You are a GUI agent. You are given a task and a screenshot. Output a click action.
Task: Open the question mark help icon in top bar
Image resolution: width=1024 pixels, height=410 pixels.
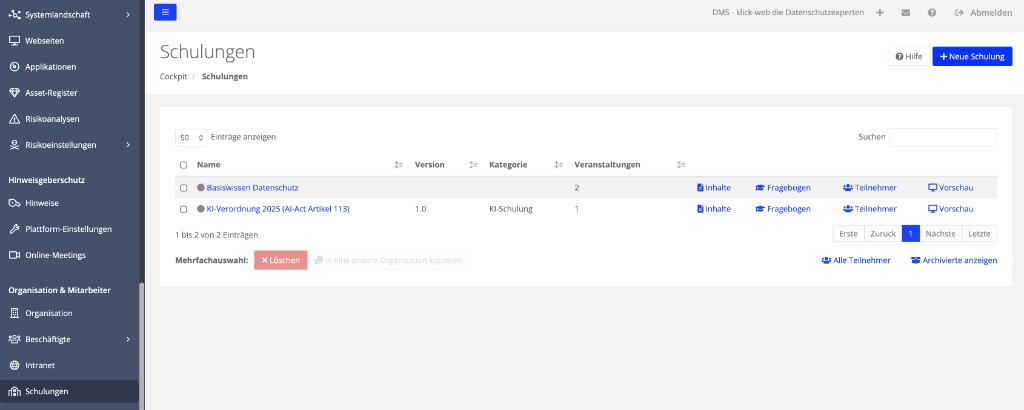(x=932, y=12)
